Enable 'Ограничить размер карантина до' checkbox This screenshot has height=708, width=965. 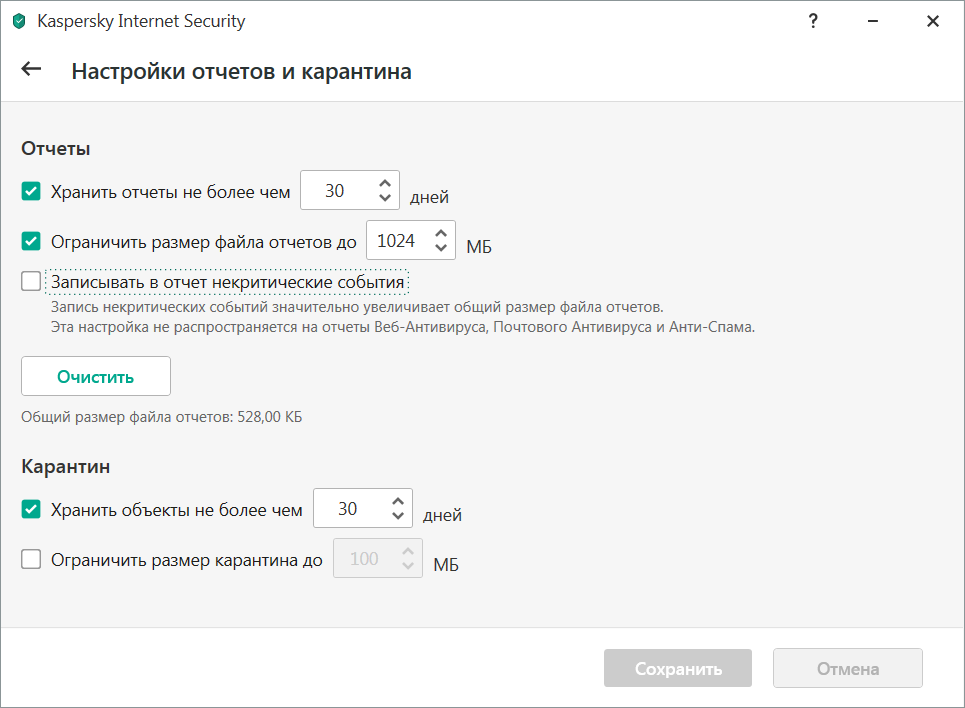31,560
